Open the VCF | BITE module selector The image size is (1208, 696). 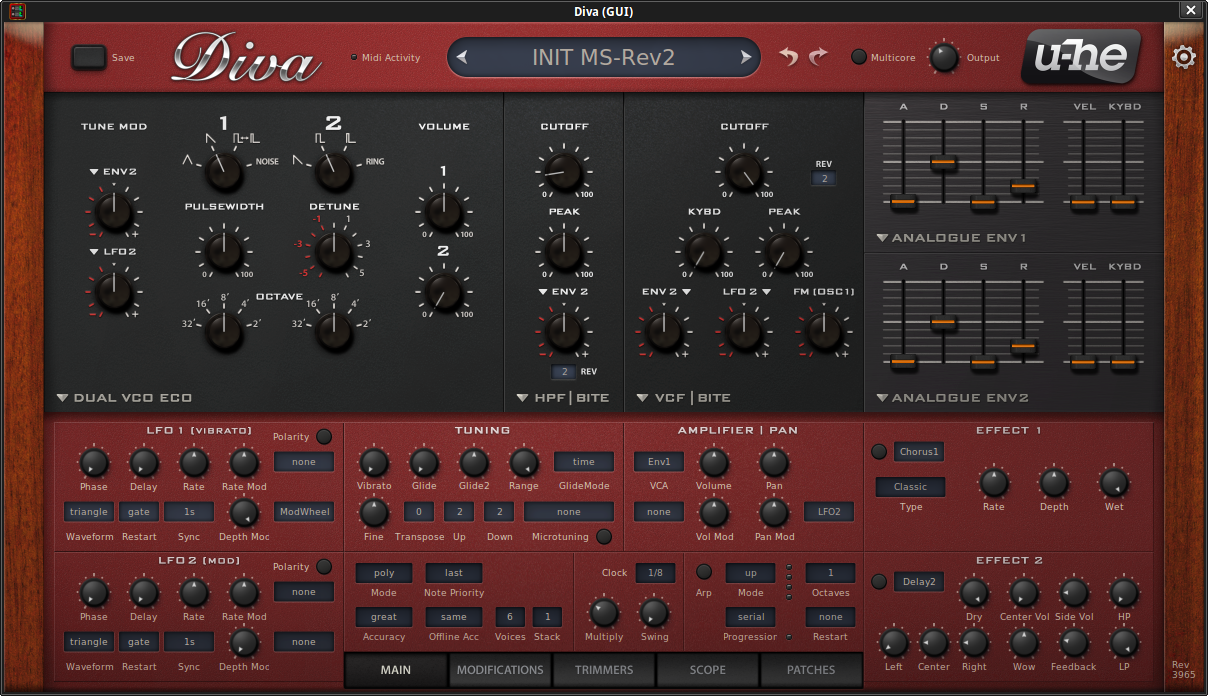(x=683, y=398)
